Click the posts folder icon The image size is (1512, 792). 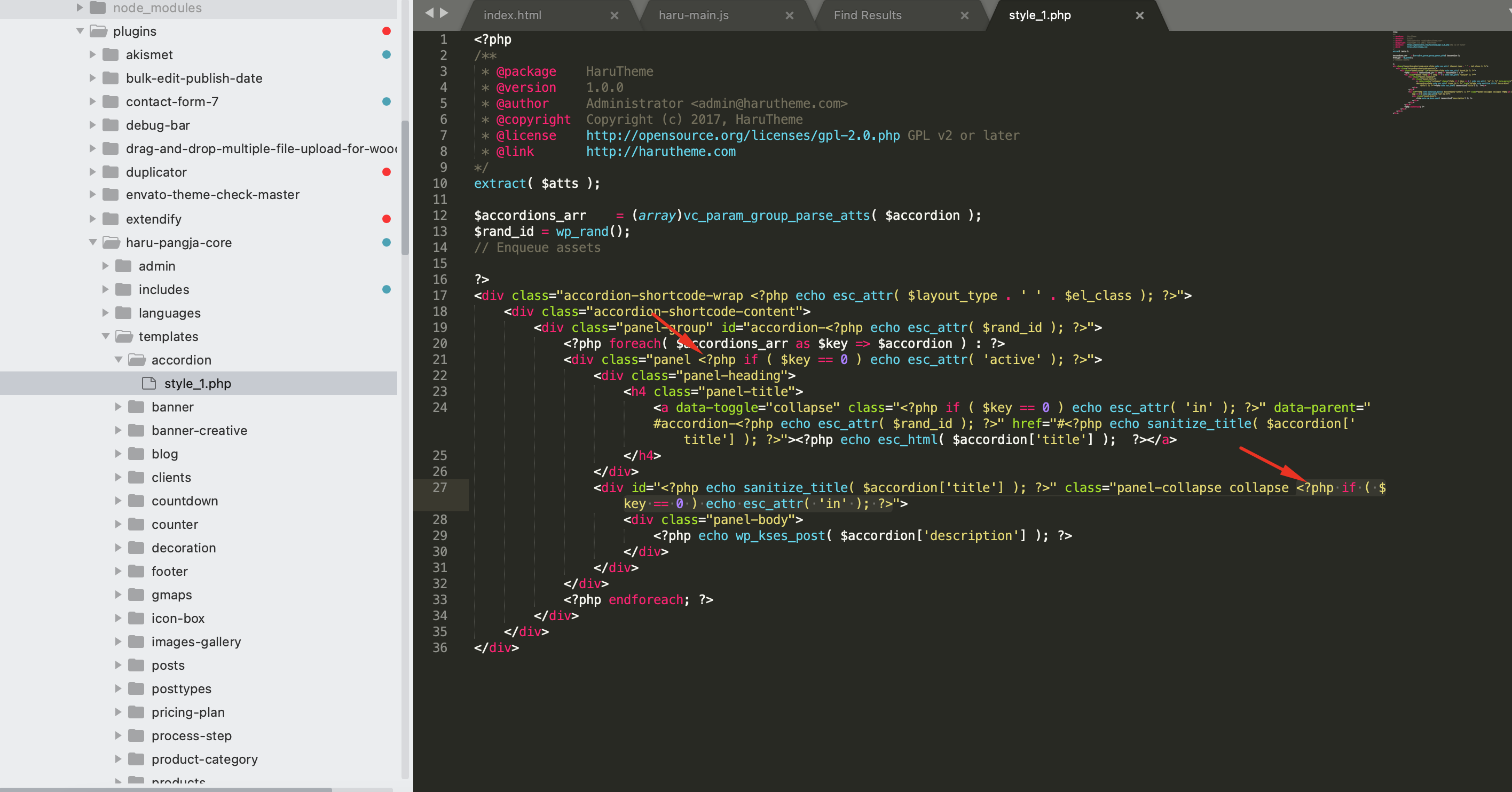136,664
